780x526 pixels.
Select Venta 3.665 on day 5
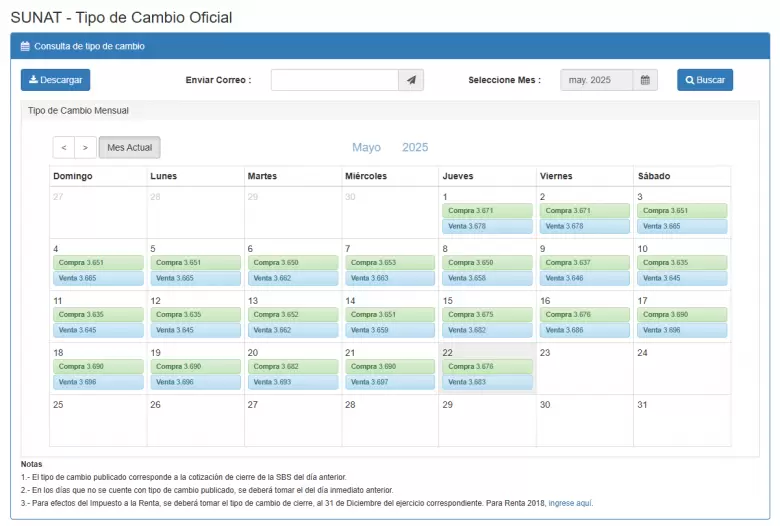[195, 278]
